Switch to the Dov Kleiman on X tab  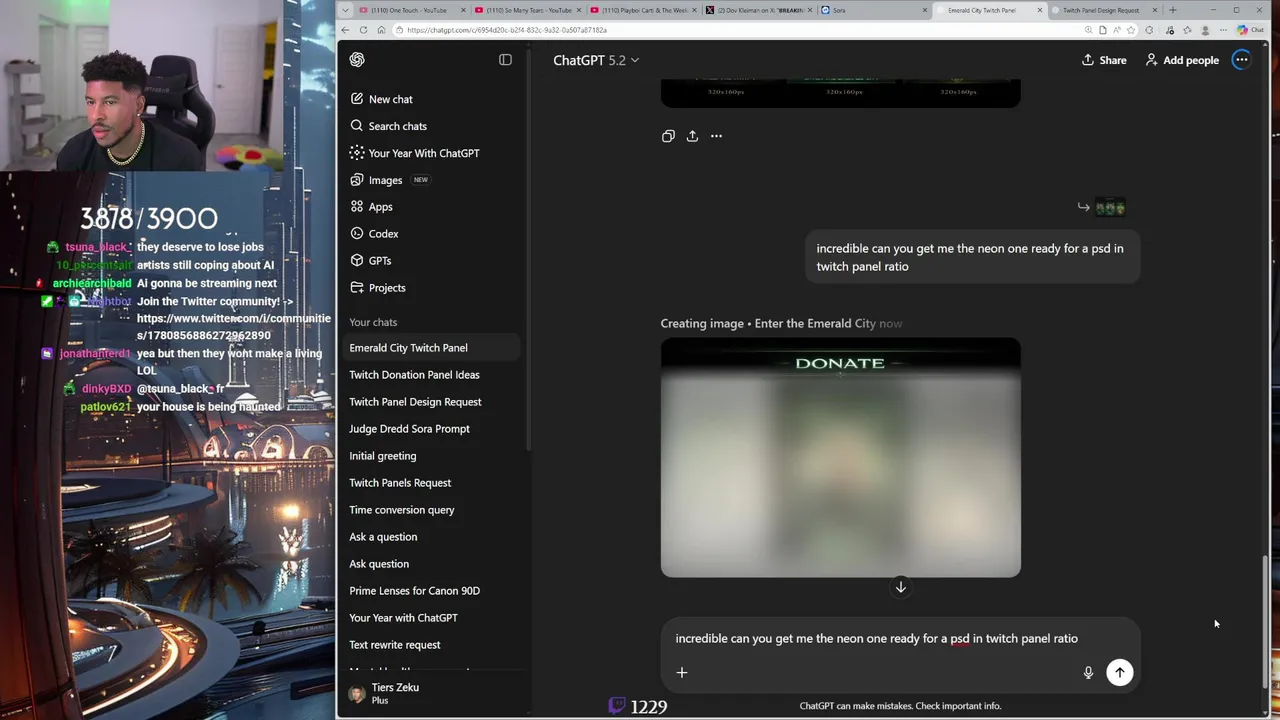(x=757, y=10)
